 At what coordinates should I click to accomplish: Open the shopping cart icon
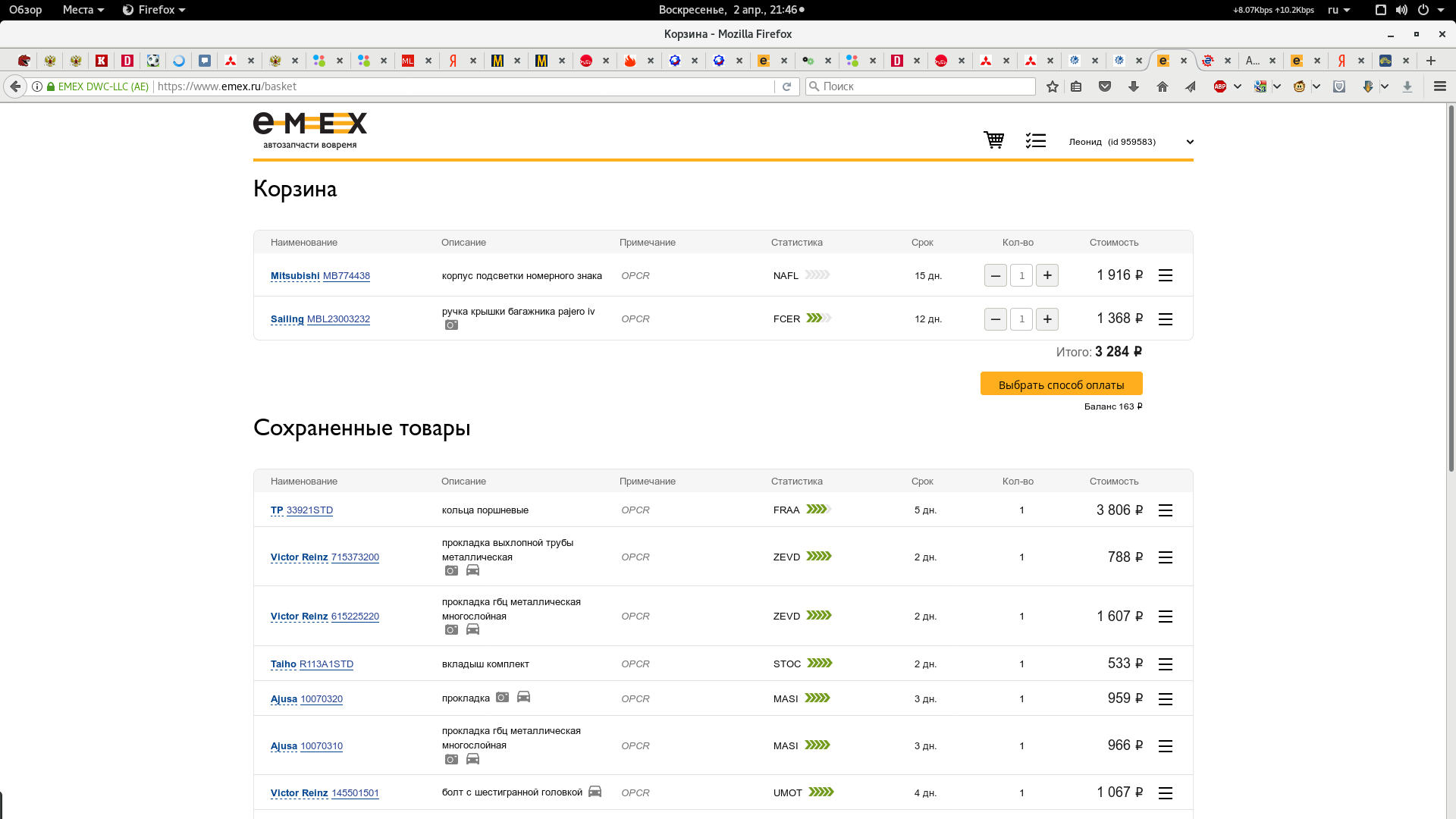pos(993,140)
